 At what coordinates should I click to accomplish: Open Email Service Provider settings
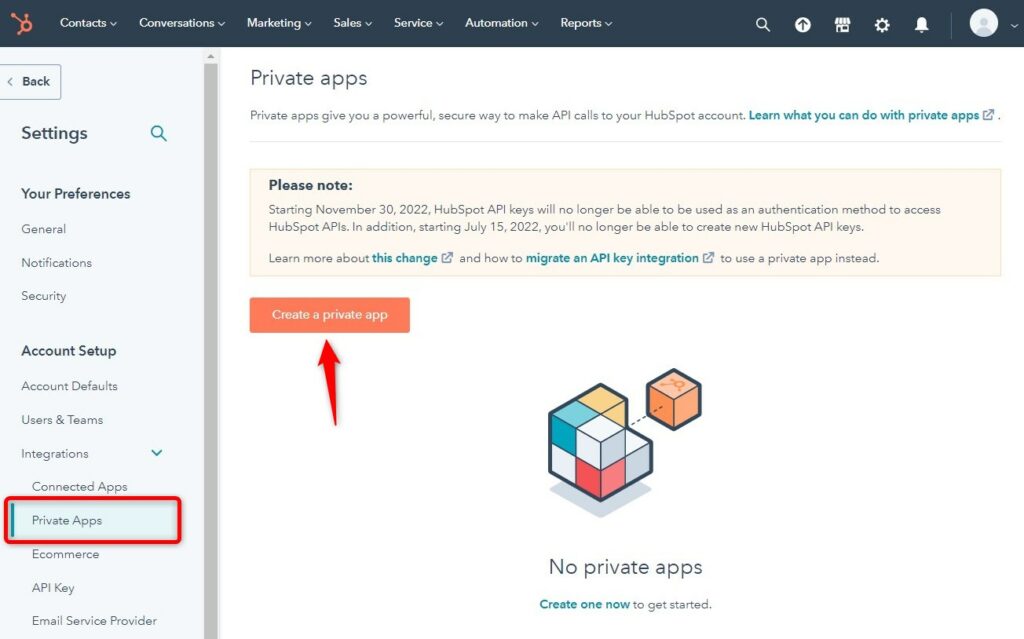coord(94,621)
